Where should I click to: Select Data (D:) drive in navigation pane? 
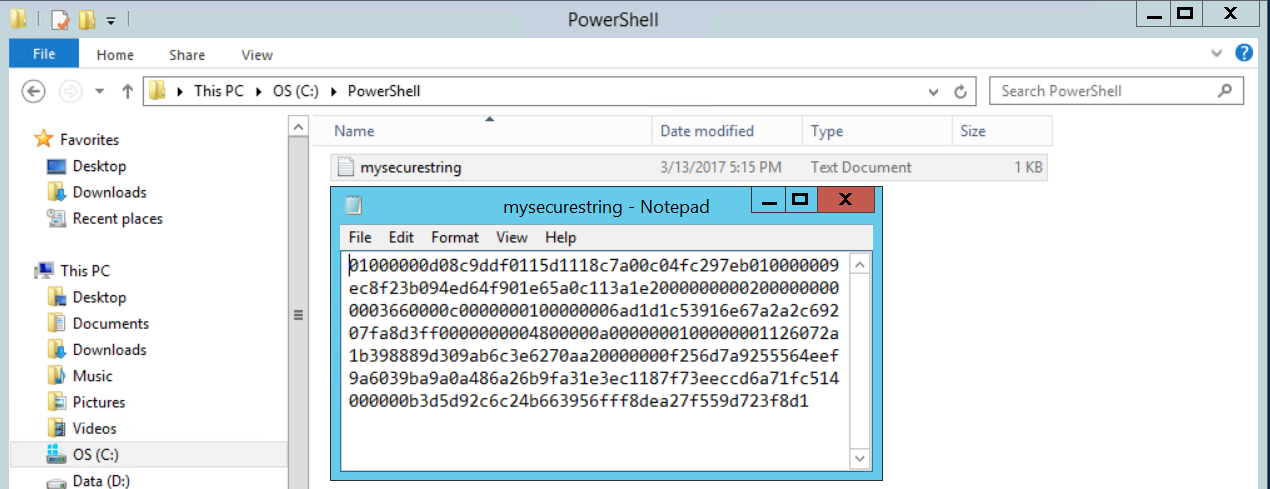(100, 481)
